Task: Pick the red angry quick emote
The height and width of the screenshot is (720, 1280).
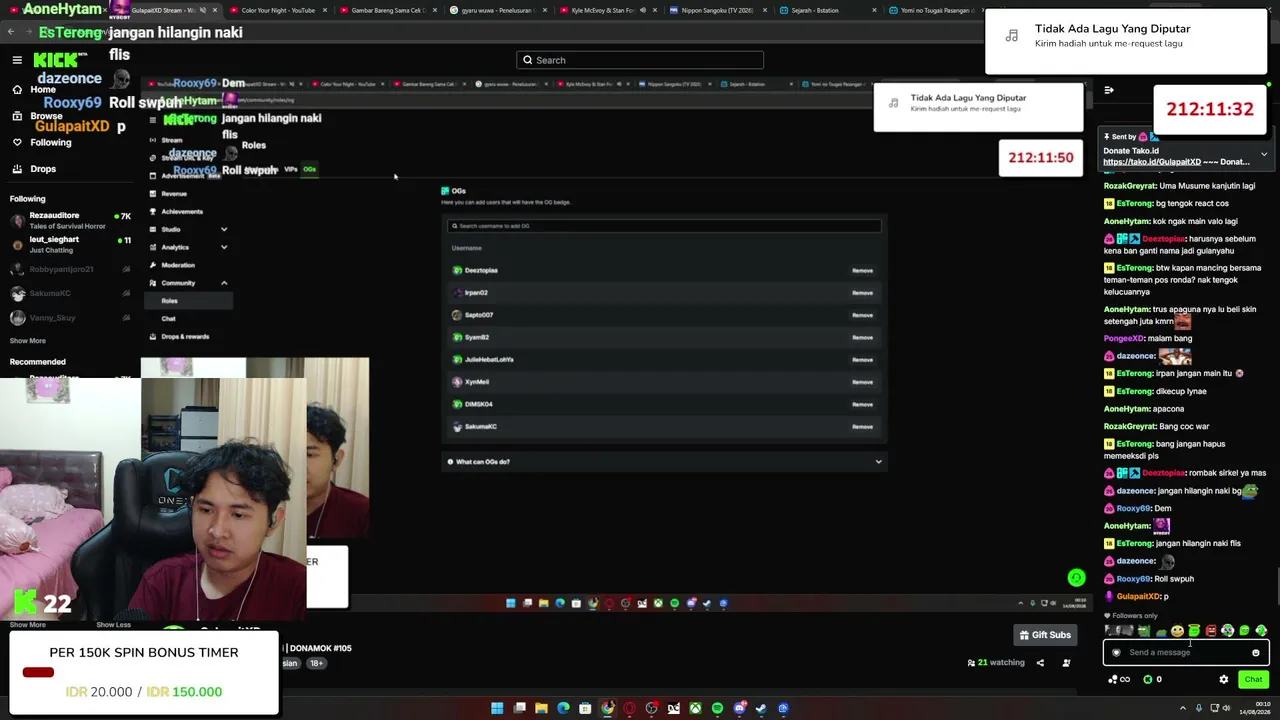Action: [1211, 631]
